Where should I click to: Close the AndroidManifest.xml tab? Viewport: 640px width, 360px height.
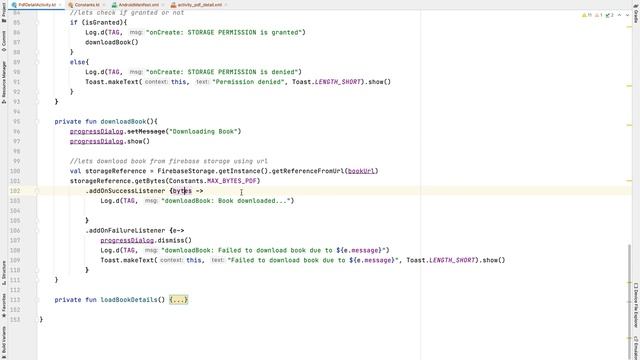point(163,5)
